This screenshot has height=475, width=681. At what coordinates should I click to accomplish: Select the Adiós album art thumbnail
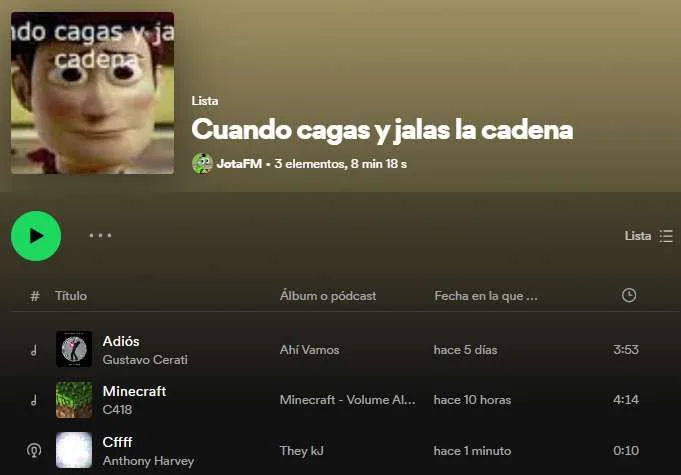(74, 349)
